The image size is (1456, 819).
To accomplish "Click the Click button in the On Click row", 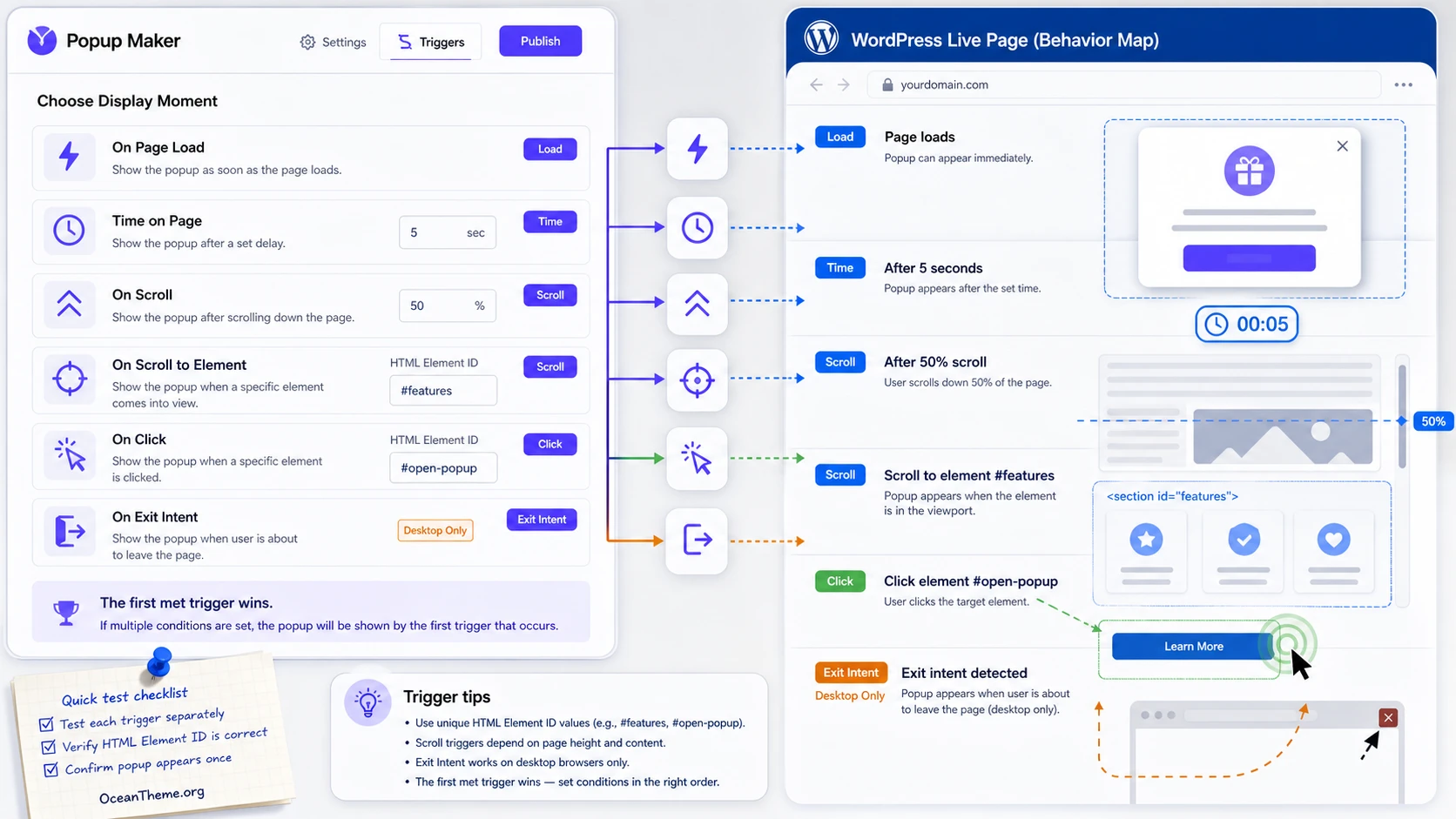I will [x=549, y=444].
